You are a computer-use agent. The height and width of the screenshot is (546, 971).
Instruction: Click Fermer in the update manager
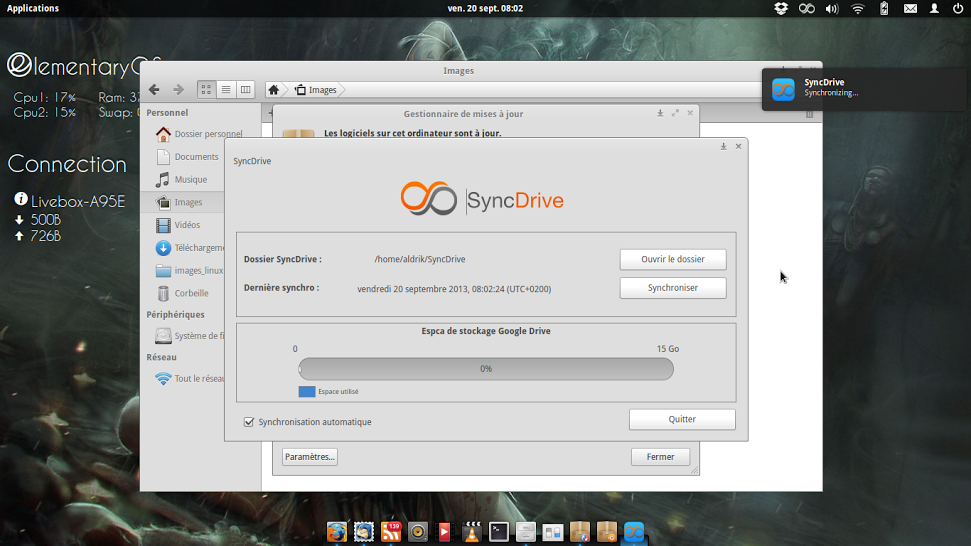pos(661,457)
